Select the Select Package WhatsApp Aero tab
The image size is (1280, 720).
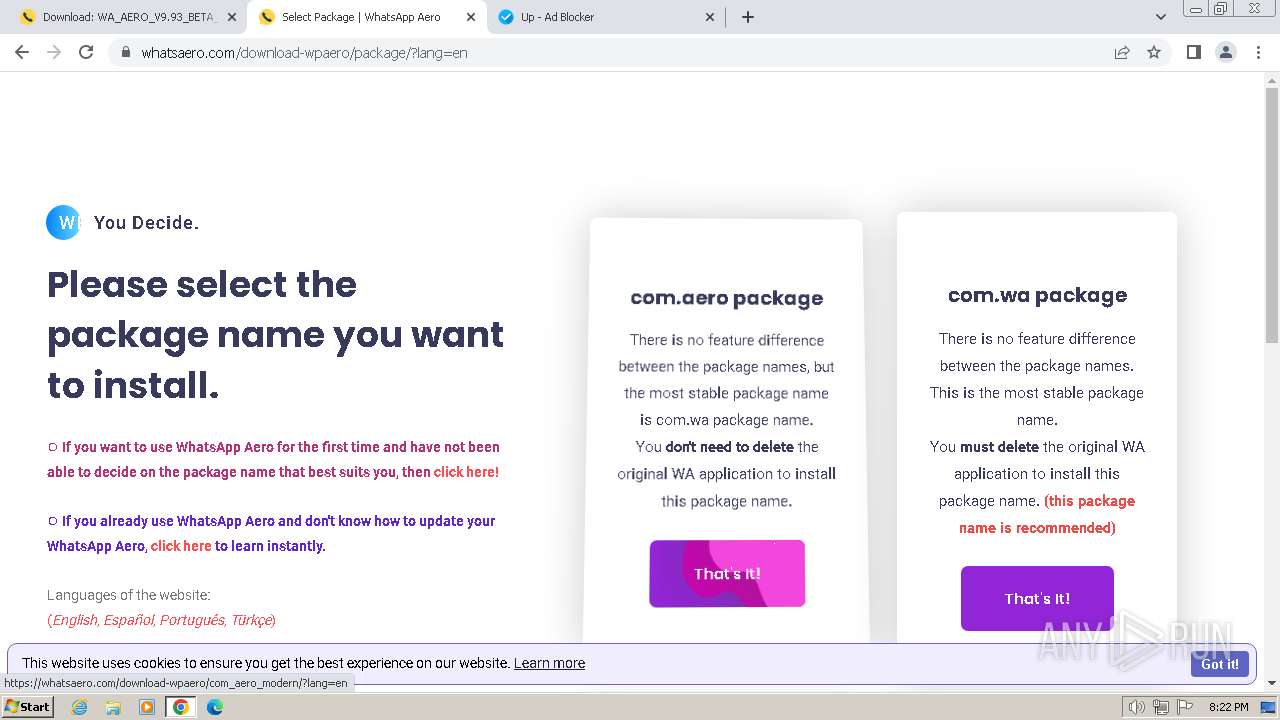pyautogui.click(x=367, y=17)
